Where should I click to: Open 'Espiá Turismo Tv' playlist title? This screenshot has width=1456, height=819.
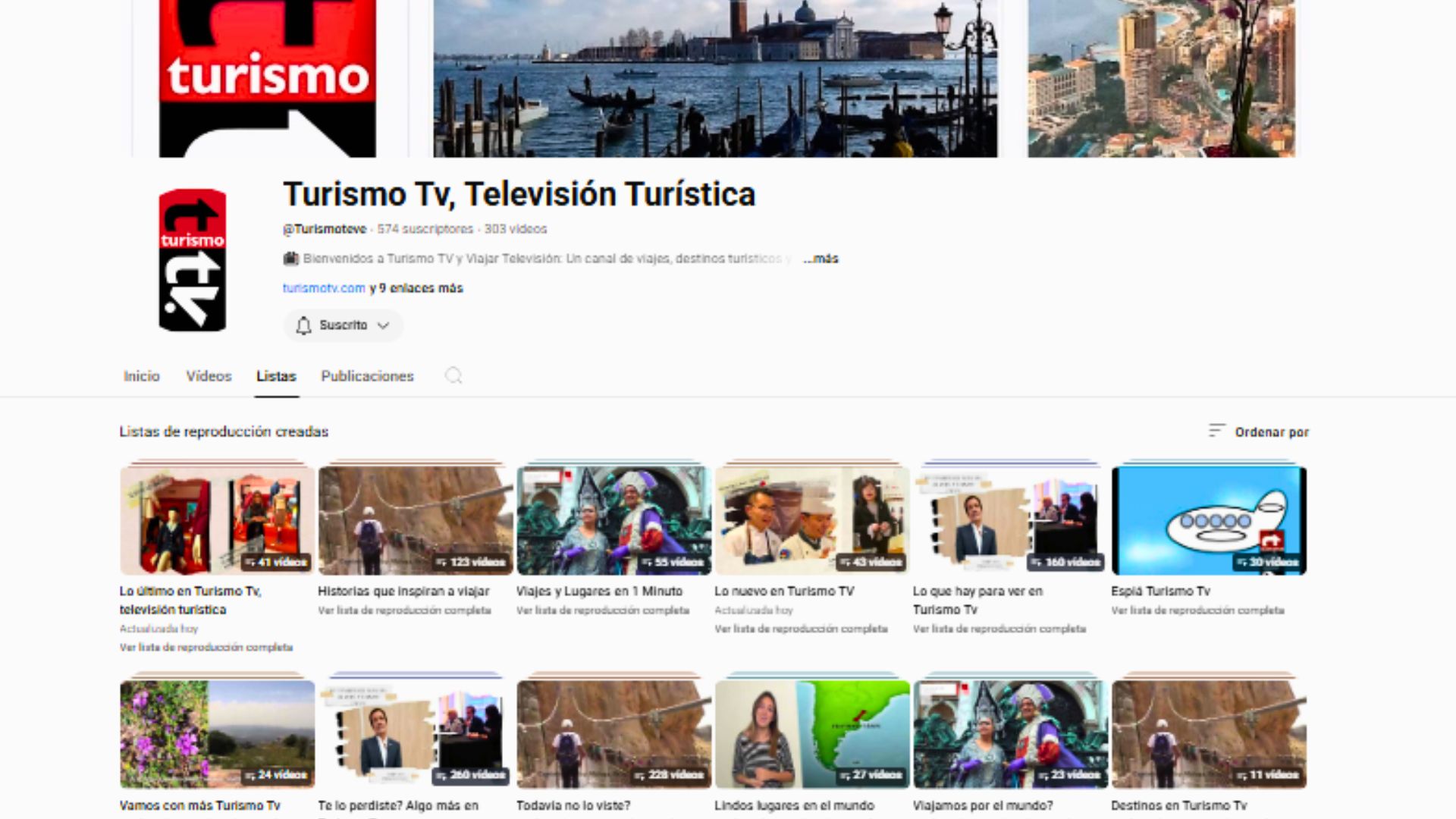point(1160,591)
